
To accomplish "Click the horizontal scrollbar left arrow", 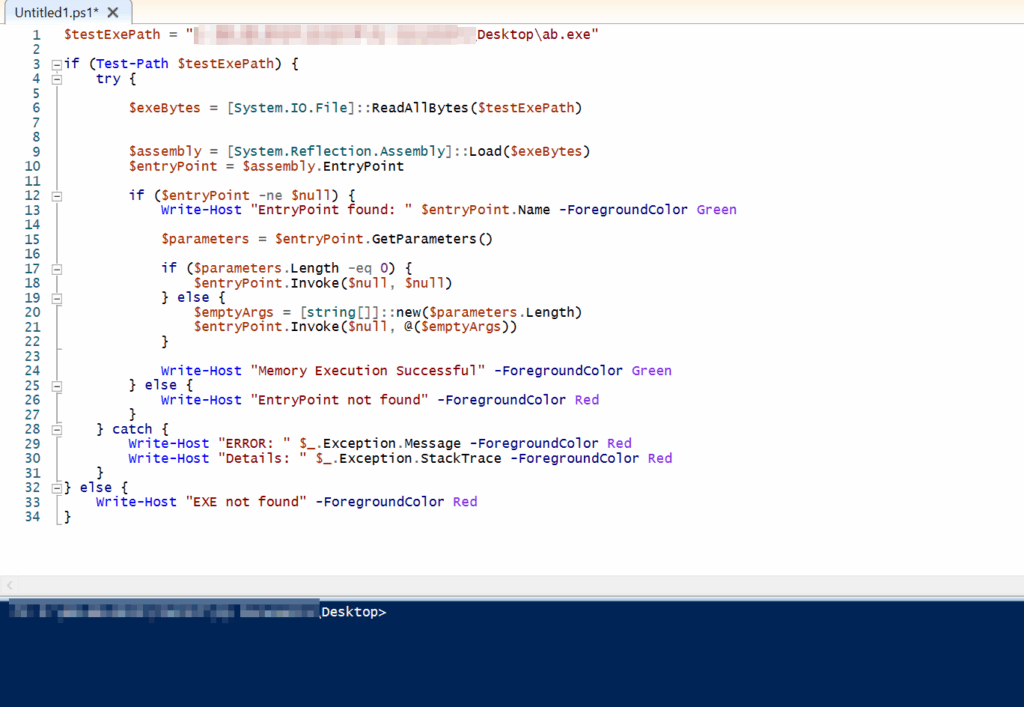I will coord(10,585).
